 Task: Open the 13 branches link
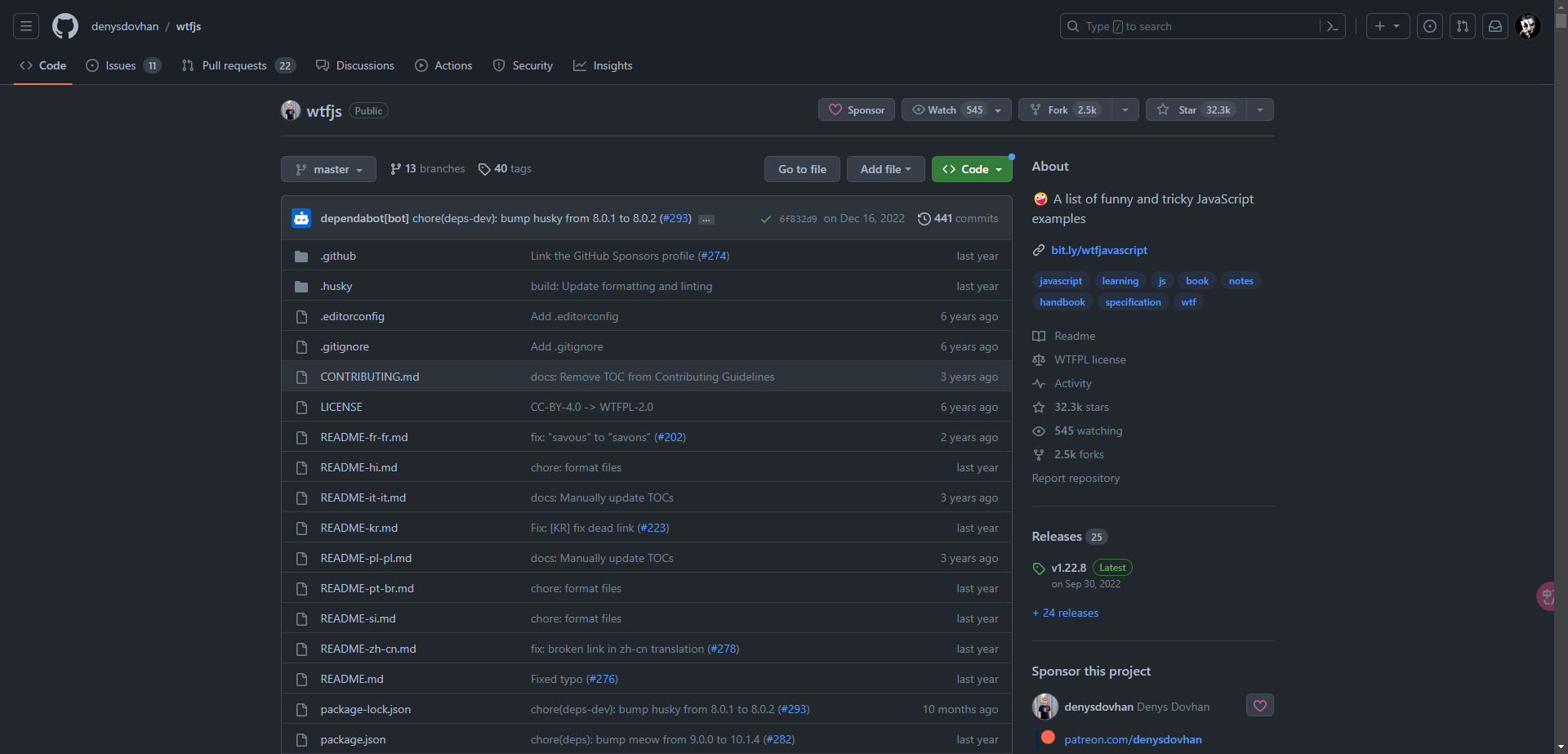click(x=428, y=168)
